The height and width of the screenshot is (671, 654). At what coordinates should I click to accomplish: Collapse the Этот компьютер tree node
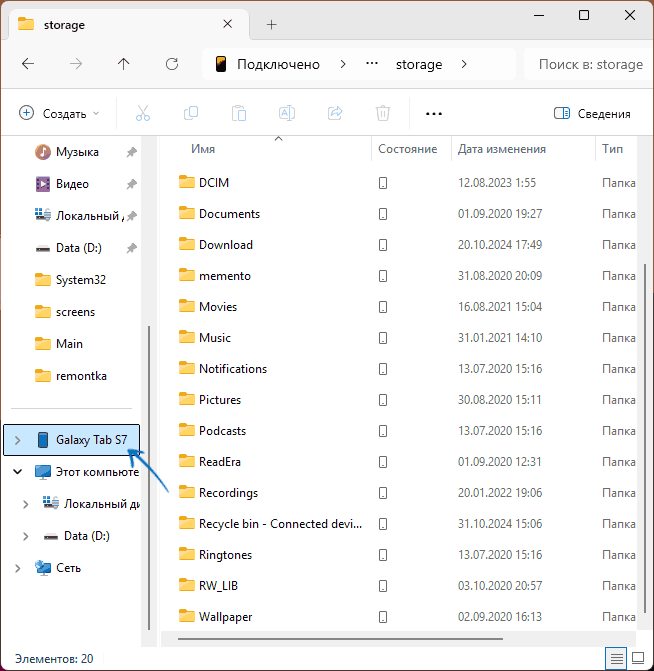click(x=18, y=472)
